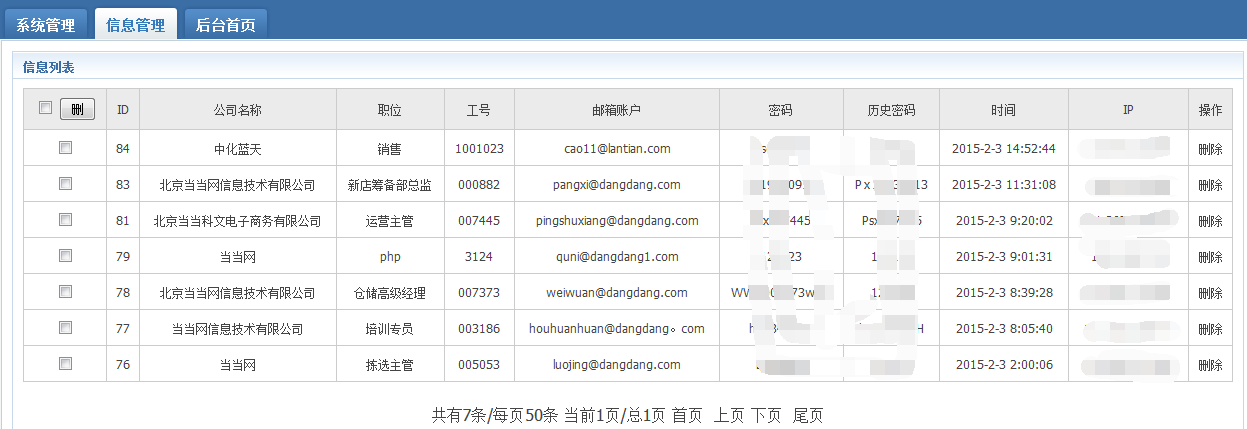This screenshot has height=429, width=1247.
Task: Click the IP column header
Action: [1128, 110]
